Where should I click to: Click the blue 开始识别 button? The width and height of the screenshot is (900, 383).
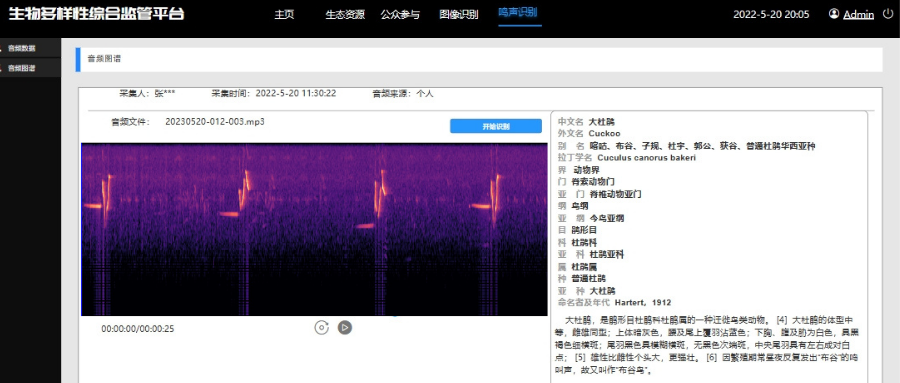point(496,126)
